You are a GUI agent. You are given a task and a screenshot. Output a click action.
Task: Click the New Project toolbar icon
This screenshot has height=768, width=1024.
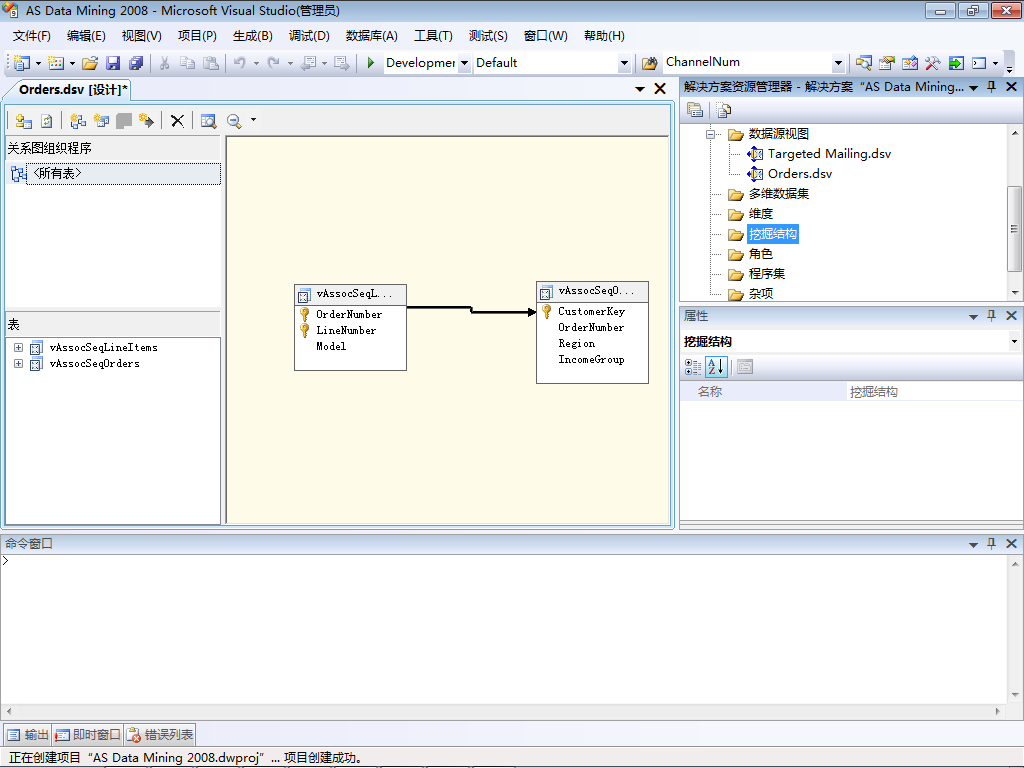(x=22, y=63)
